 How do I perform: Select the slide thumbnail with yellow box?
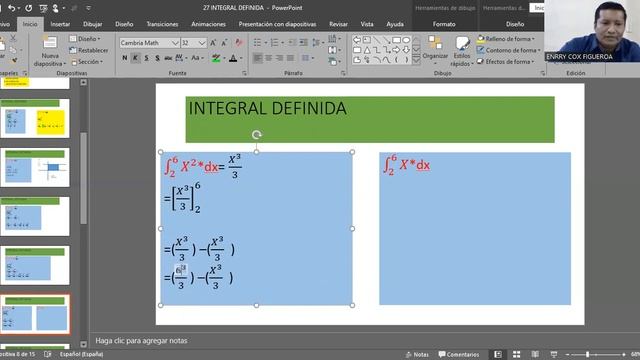point(35,118)
